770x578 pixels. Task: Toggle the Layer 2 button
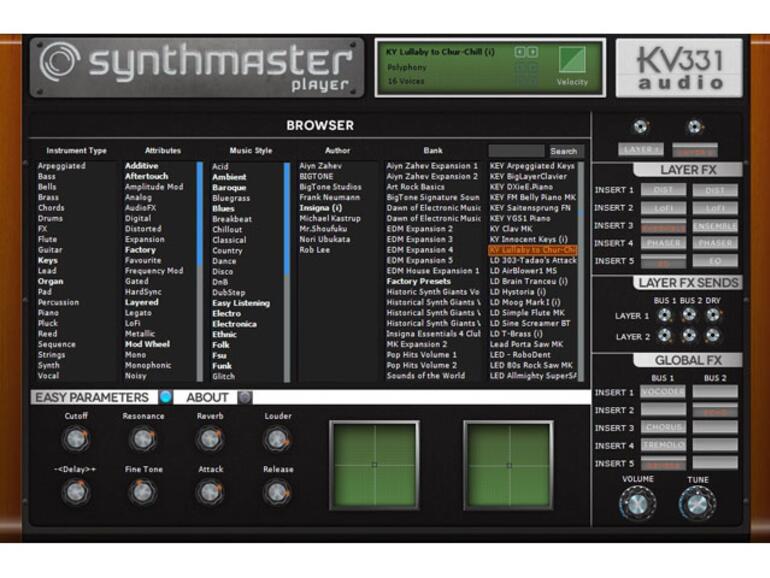694,150
